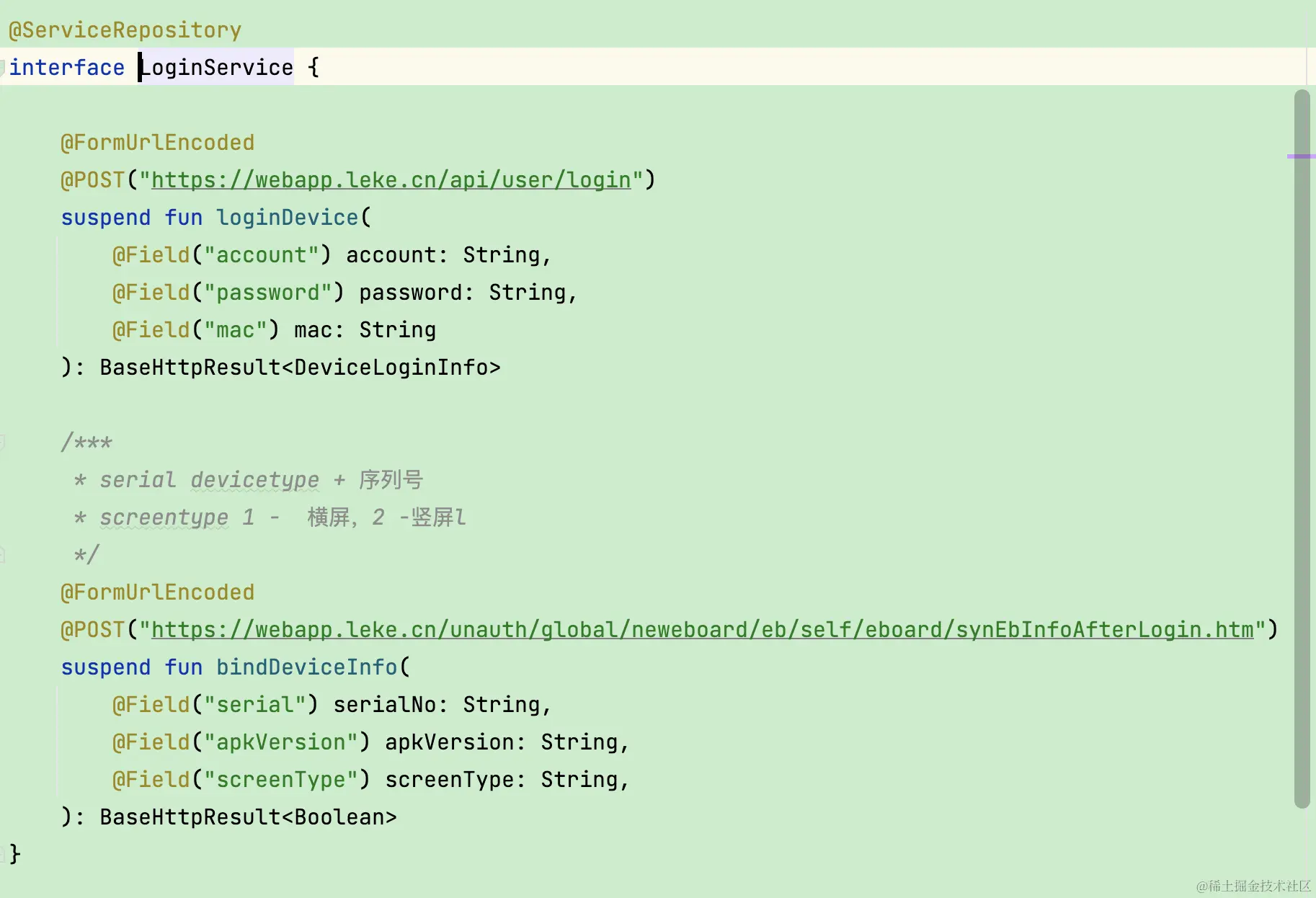
Task: Click the LoginService interface name
Action: pos(216,68)
